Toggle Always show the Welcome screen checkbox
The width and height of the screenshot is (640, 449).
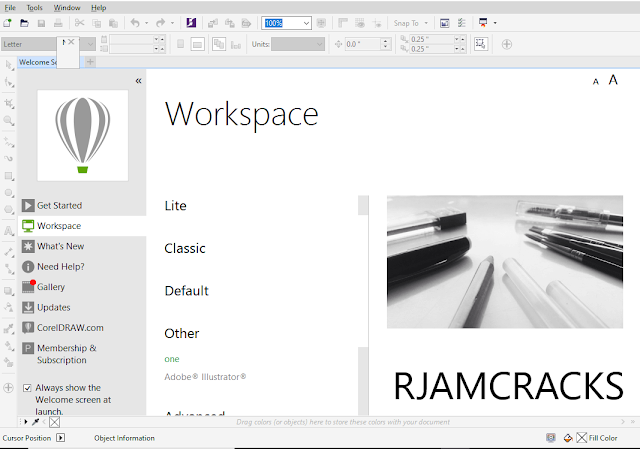tap(27, 388)
